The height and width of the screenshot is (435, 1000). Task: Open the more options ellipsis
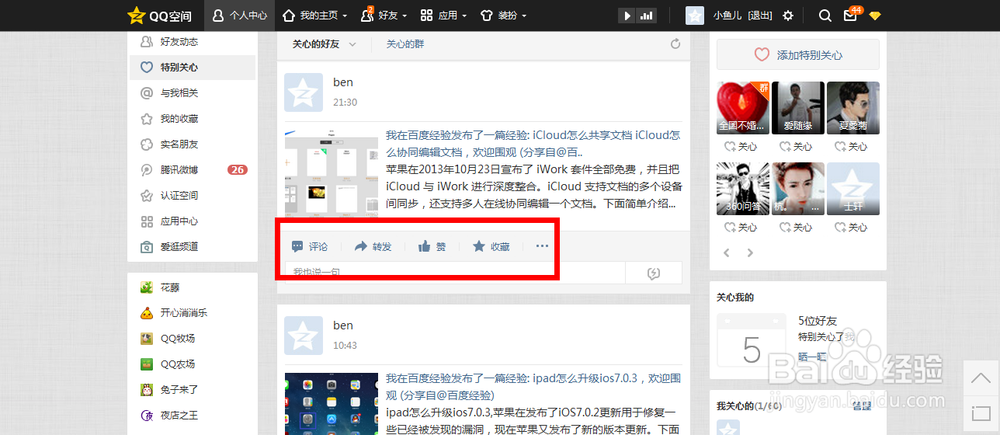tap(542, 246)
